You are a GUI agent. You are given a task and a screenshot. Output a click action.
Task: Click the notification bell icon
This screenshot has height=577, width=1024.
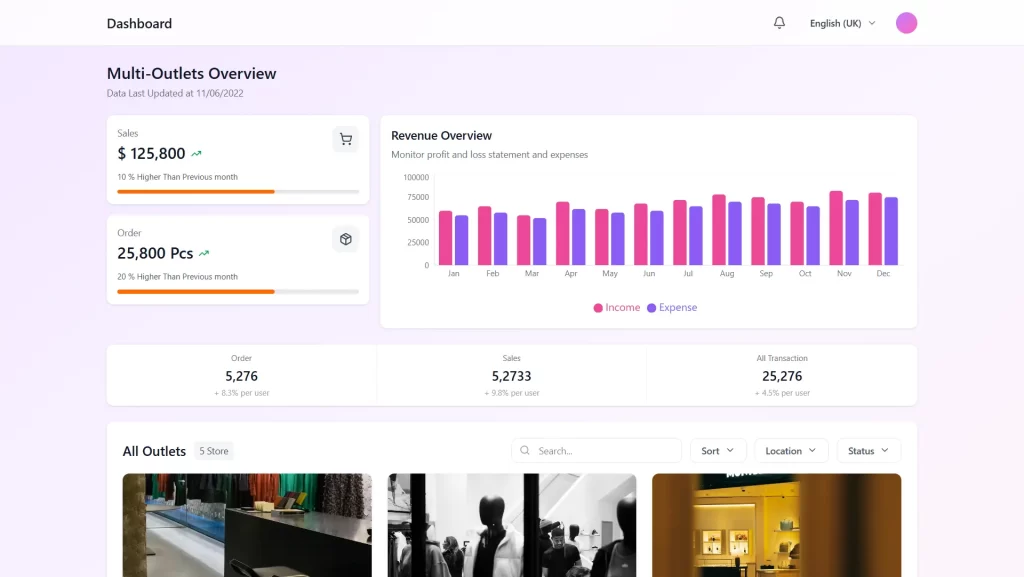780,22
